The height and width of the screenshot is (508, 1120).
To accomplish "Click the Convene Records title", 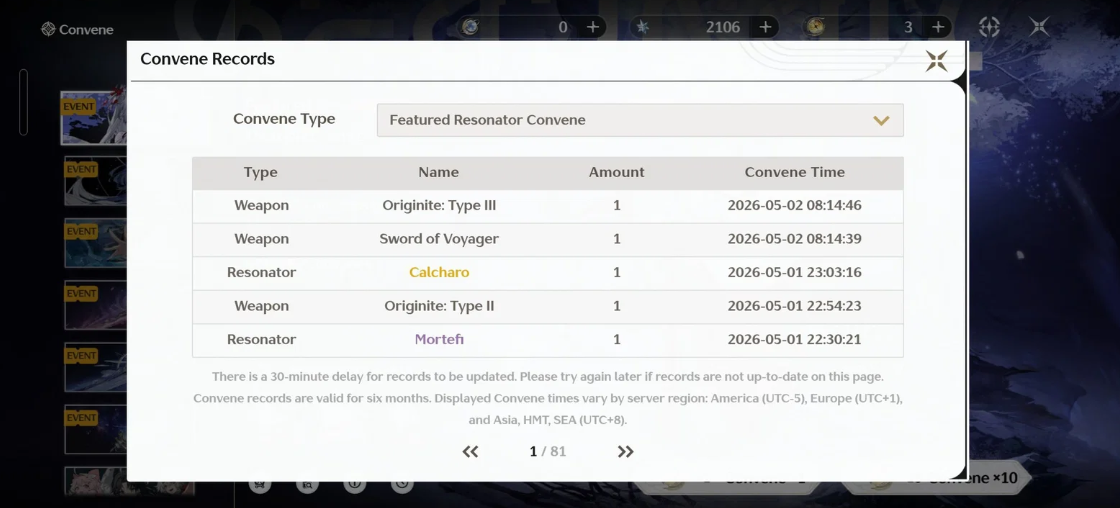I will 207,59.
